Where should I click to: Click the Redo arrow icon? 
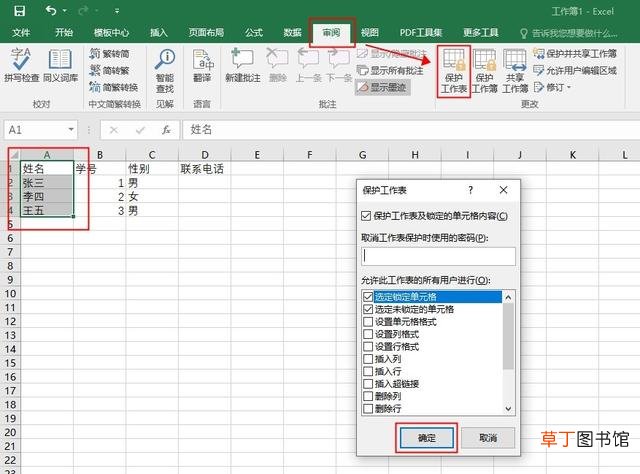click(x=84, y=11)
